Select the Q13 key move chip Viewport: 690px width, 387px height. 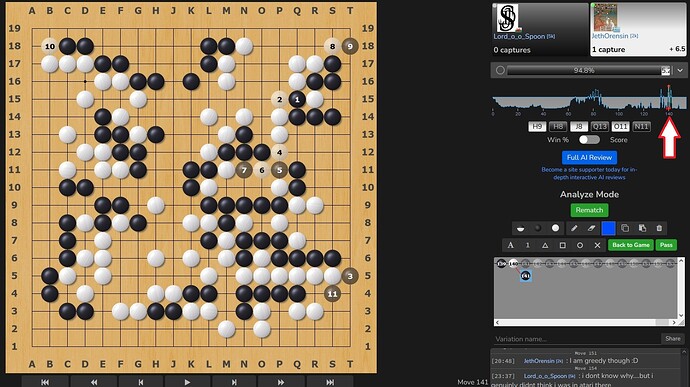click(x=599, y=127)
